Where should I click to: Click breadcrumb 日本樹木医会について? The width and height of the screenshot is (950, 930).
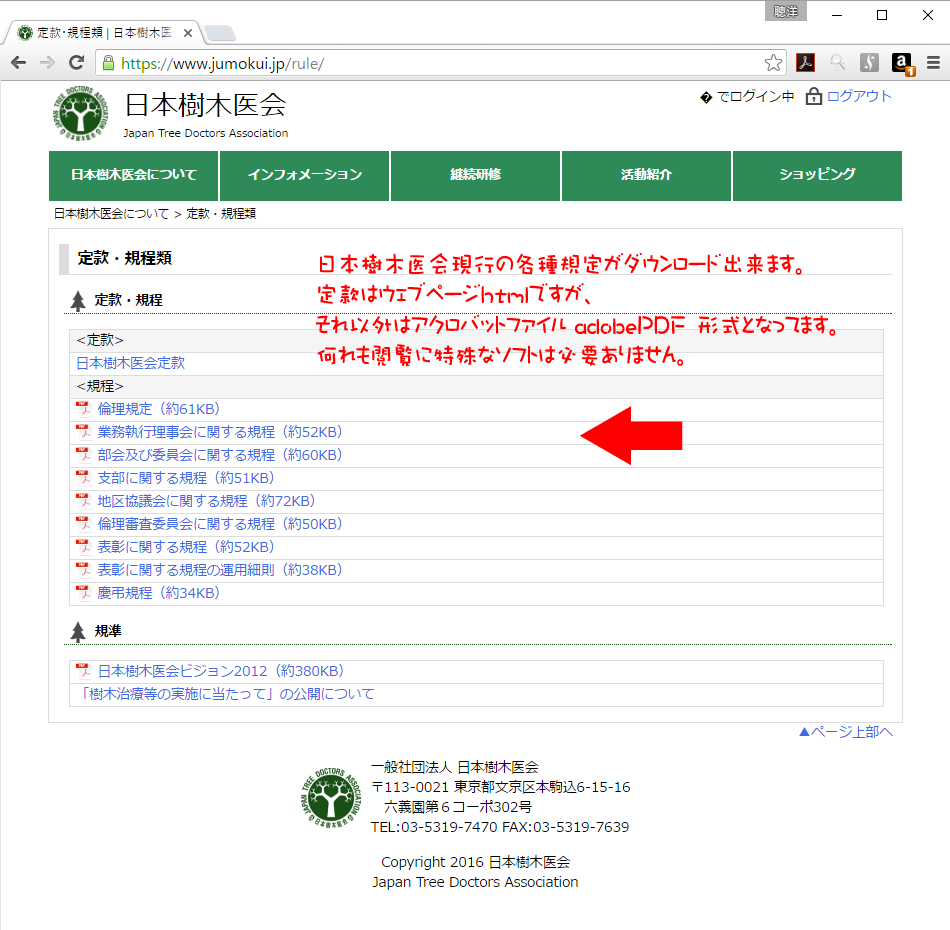pos(111,214)
